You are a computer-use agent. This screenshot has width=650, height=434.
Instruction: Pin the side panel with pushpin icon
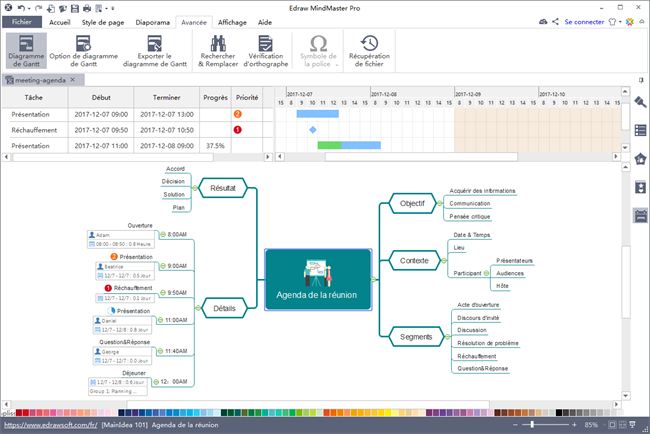tap(641, 80)
